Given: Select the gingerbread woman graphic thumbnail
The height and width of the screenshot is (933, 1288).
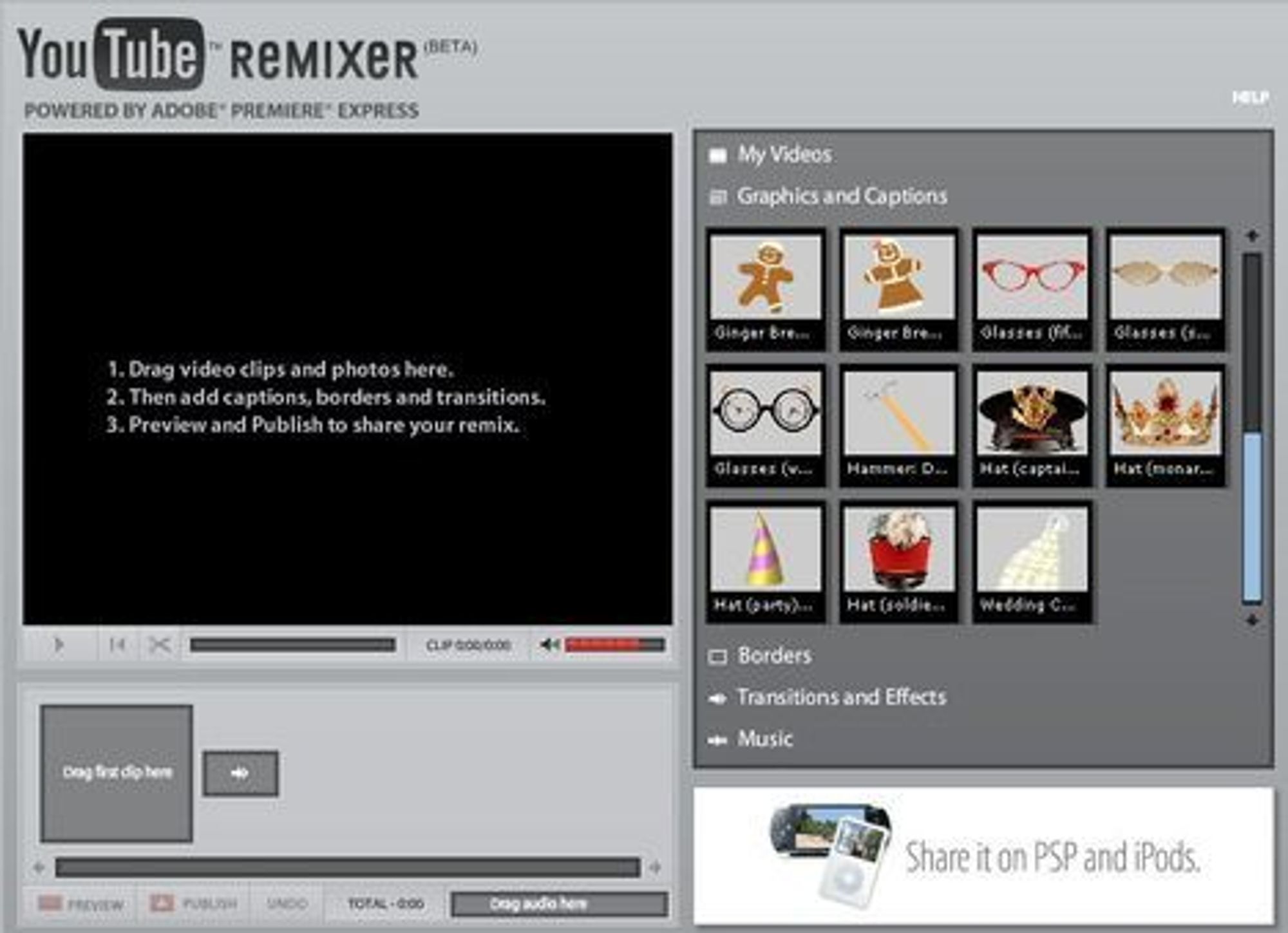Looking at the screenshot, I should 899,289.
